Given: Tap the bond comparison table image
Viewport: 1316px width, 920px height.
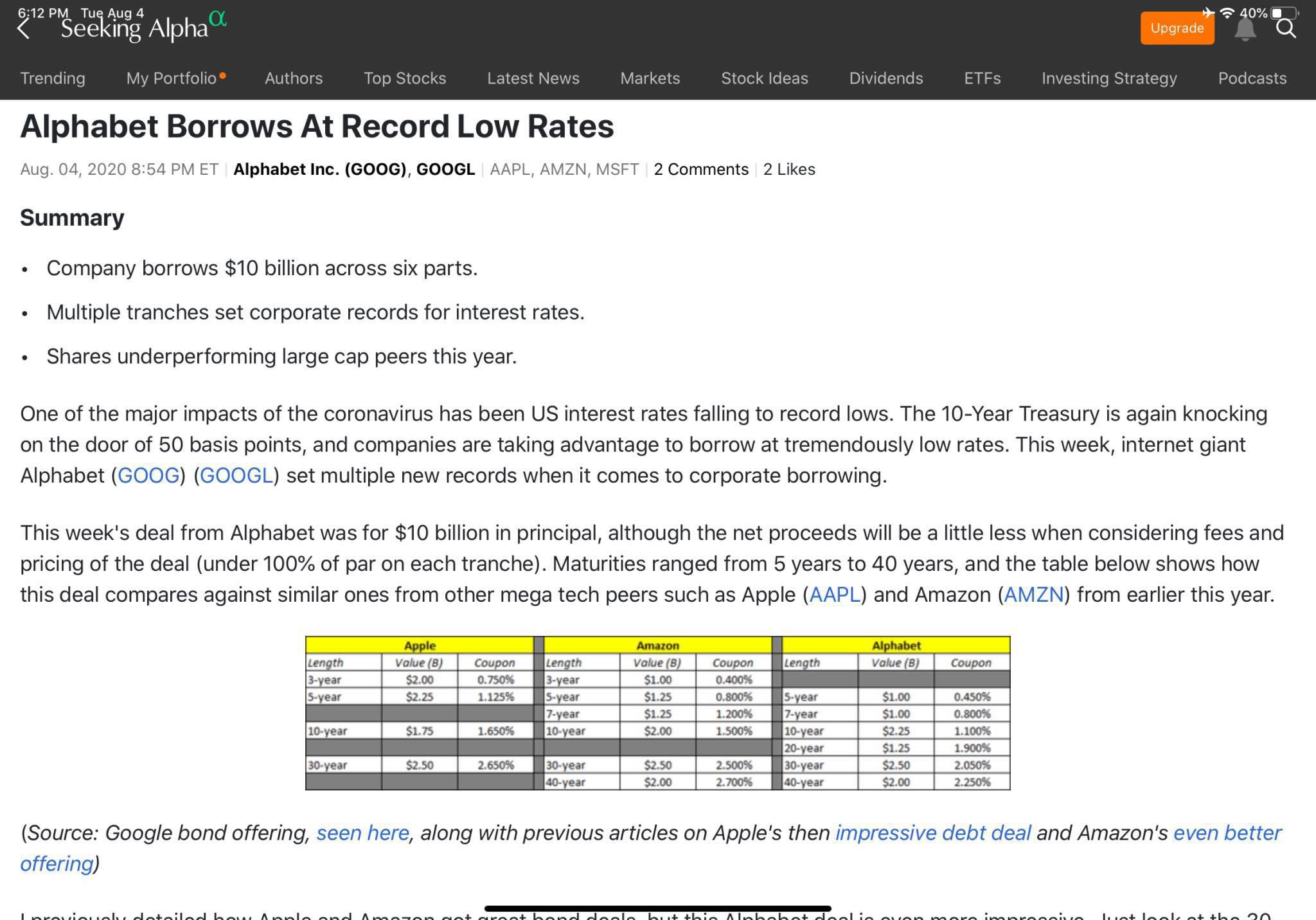Looking at the screenshot, I should click(657, 713).
